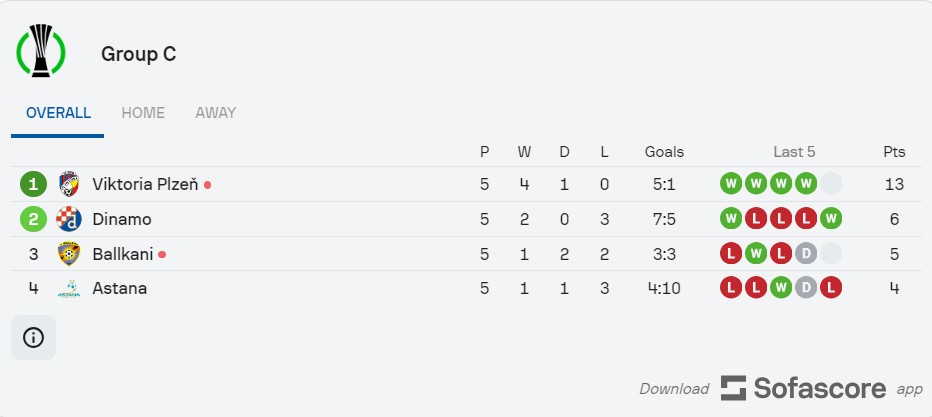Switch to the HOME tab
Viewport: 932px width, 417px height.
(x=143, y=113)
